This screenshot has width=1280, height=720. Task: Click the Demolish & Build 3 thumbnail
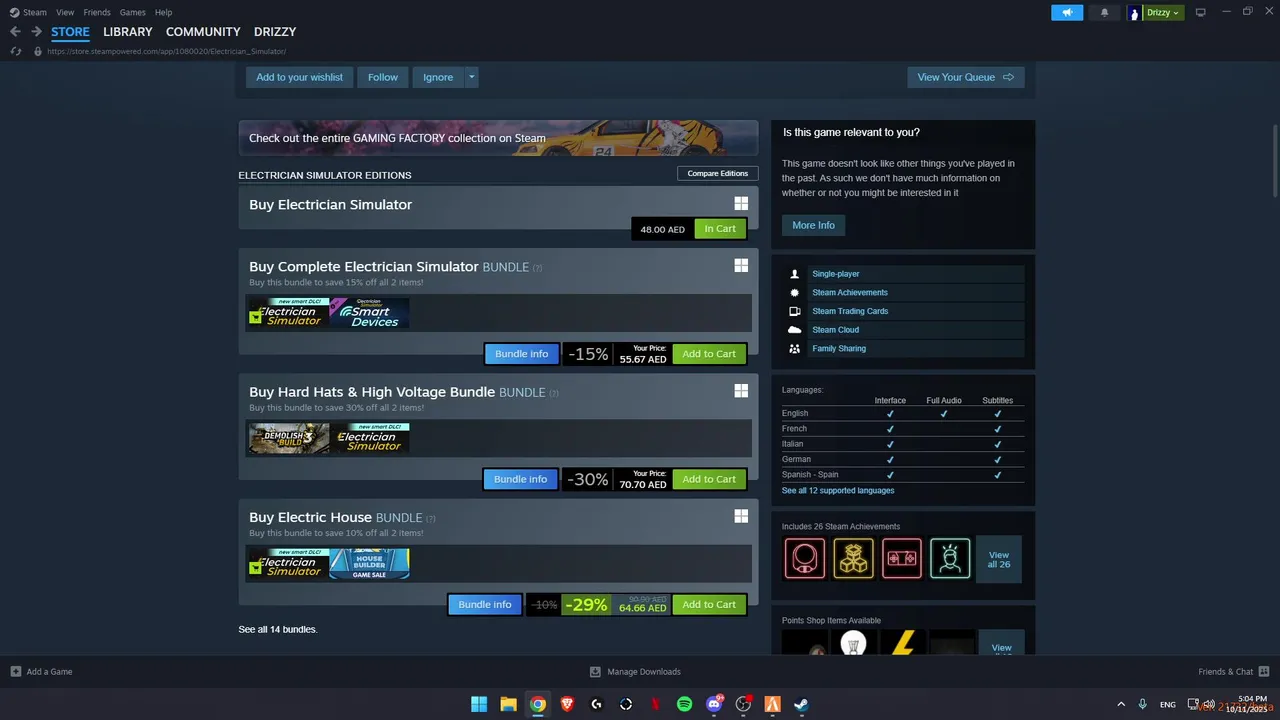pyautogui.click(x=289, y=438)
